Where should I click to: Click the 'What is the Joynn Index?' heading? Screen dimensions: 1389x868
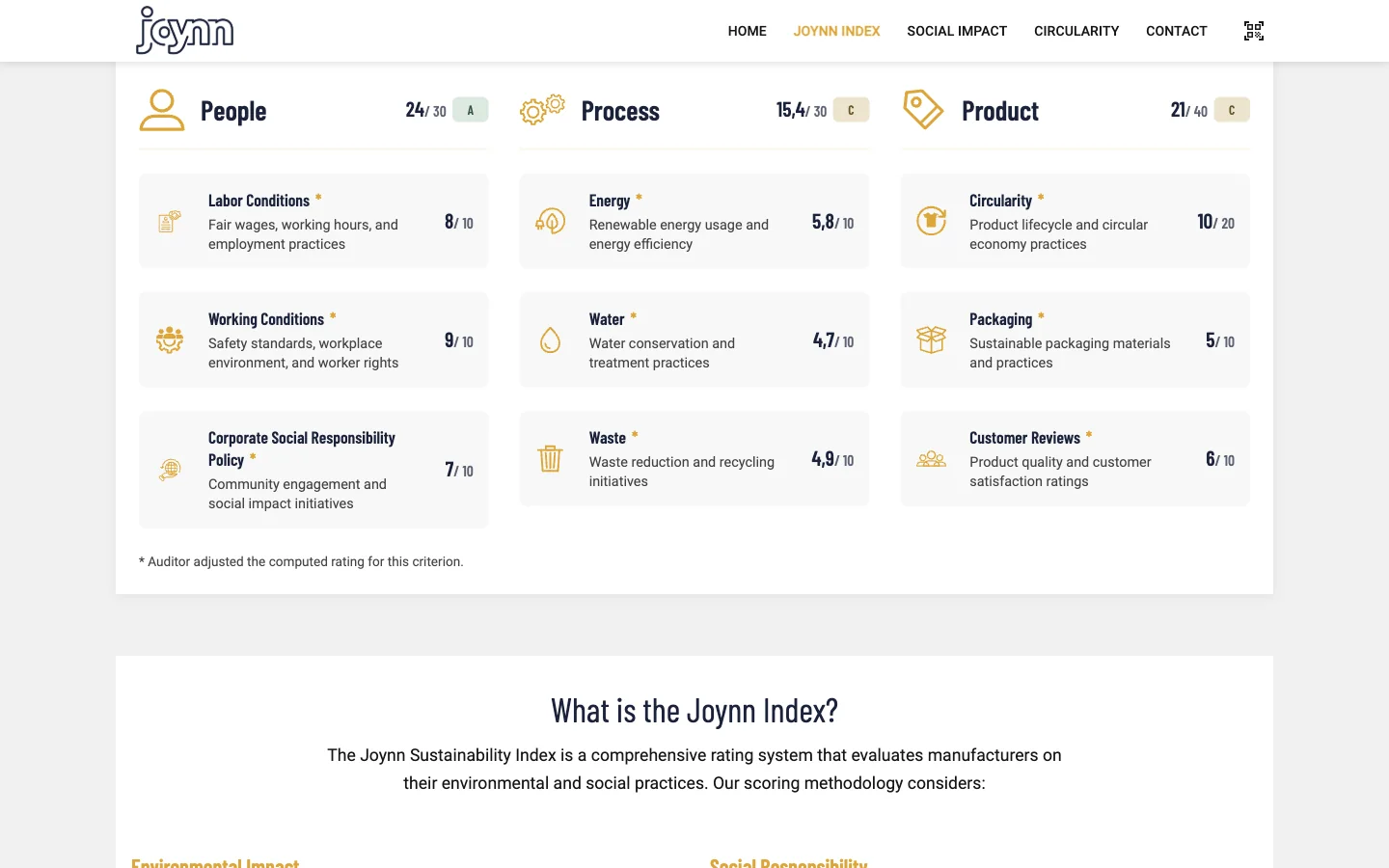(x=694, y=711)
